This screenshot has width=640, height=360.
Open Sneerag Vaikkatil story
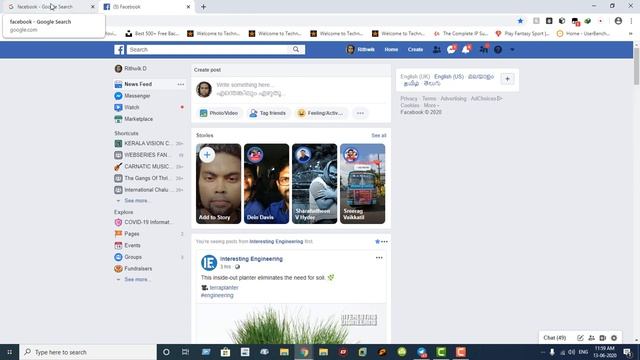362,184
